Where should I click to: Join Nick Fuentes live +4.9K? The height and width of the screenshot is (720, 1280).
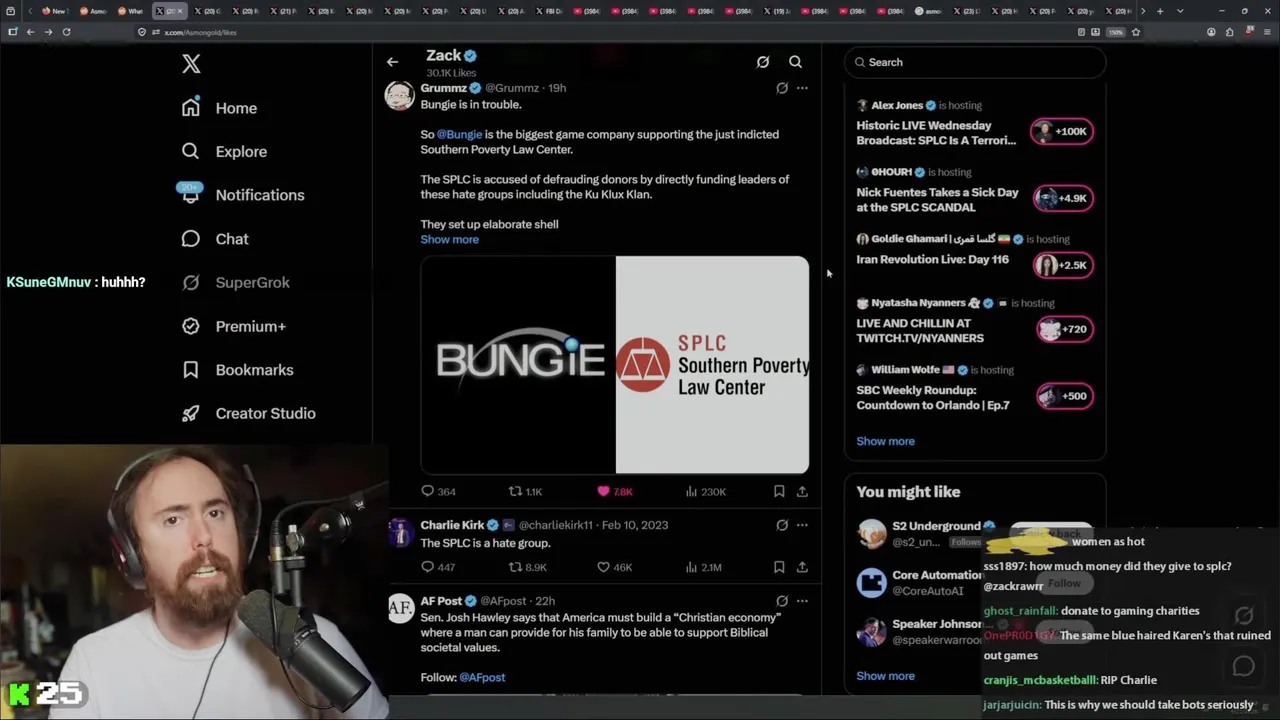(1062, 198)
